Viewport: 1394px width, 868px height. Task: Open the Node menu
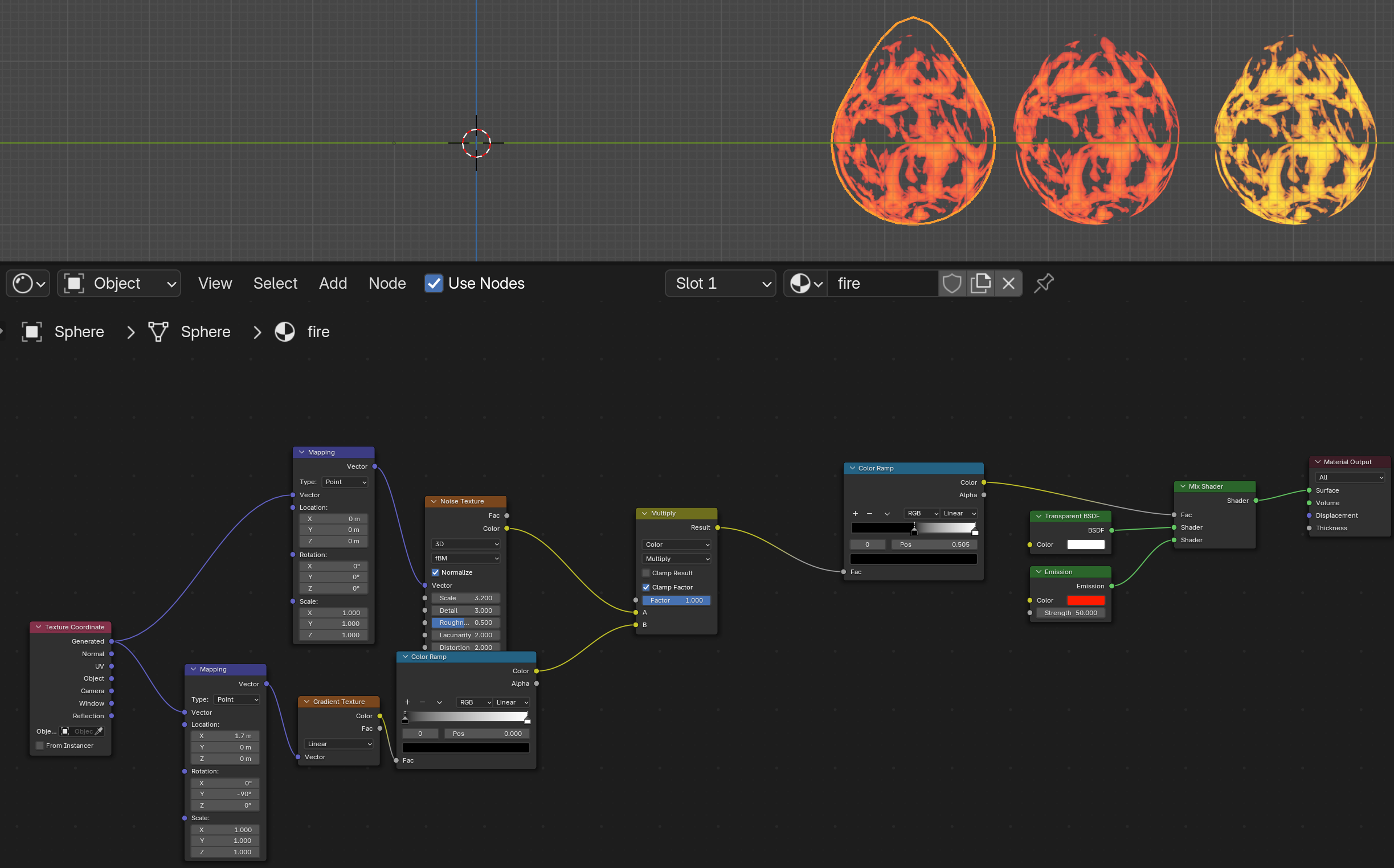[387, 283]
